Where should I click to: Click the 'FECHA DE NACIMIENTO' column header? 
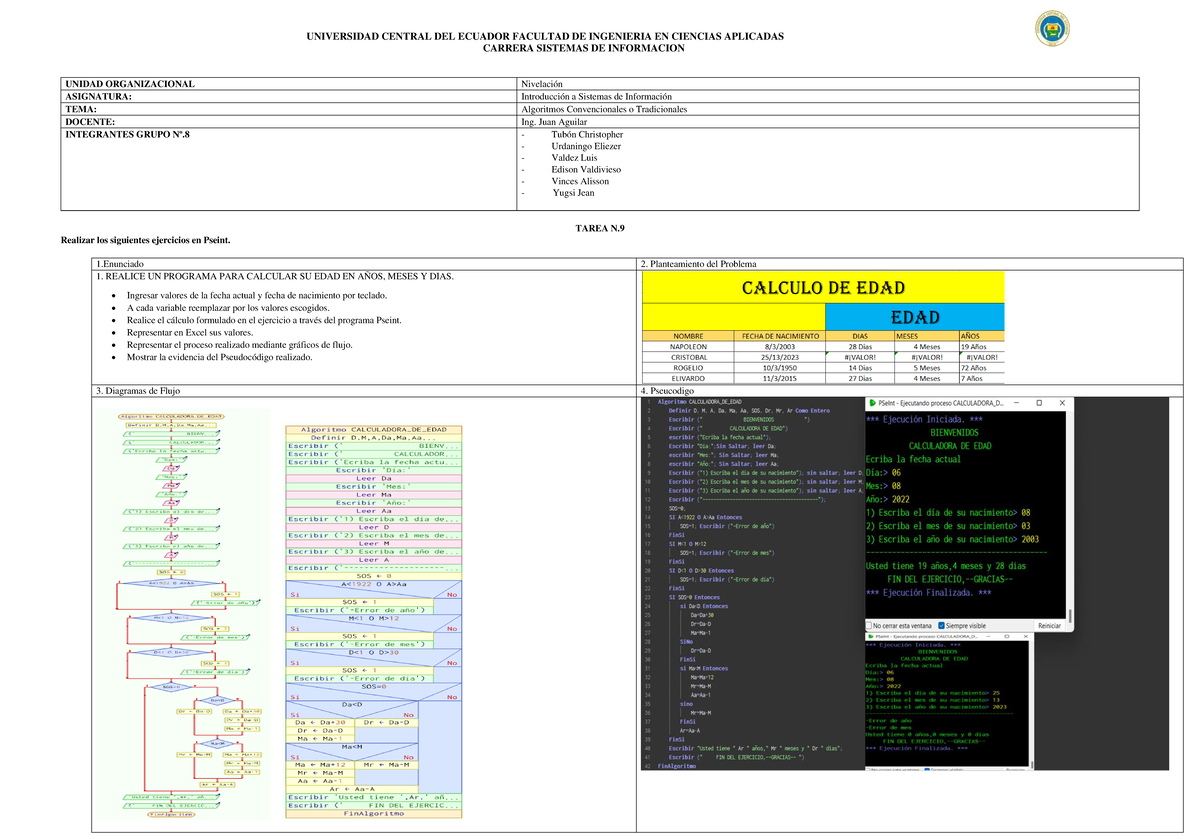pos(780,336)
